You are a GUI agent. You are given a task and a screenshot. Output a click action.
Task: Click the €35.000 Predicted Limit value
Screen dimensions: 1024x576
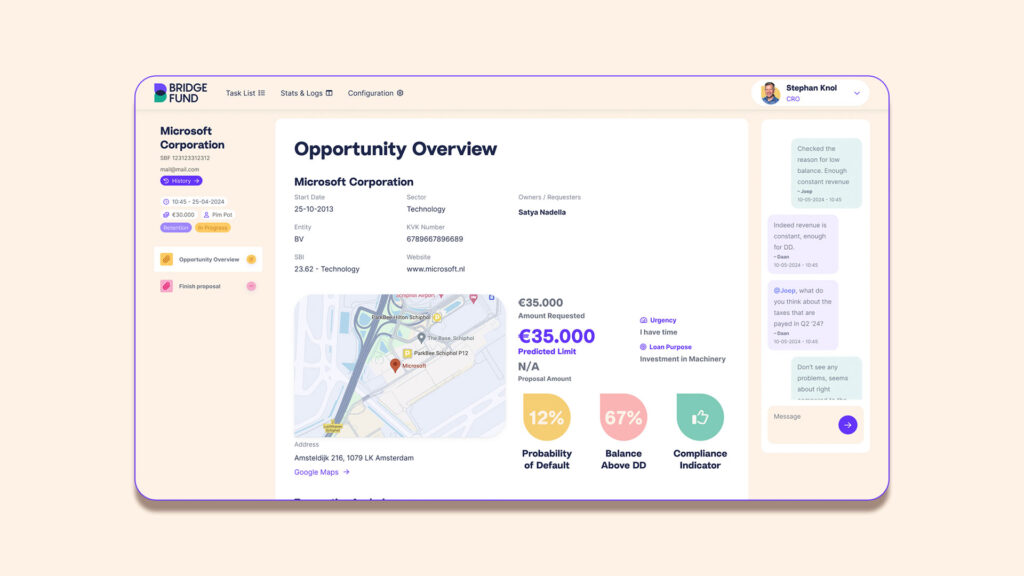[x=556, y=336]
